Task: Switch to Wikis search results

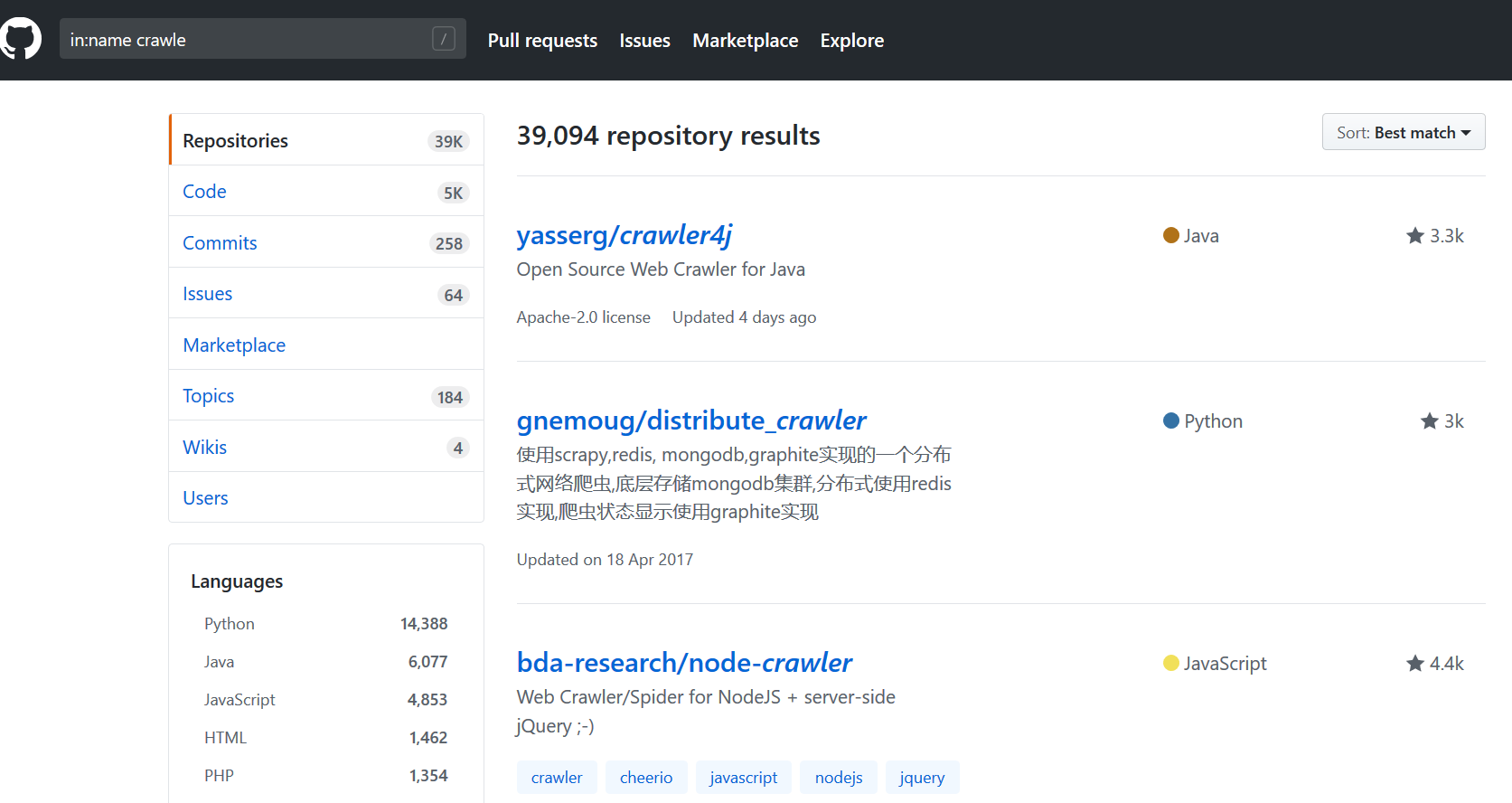Action: pyautogui.click(x=326, y=447)
